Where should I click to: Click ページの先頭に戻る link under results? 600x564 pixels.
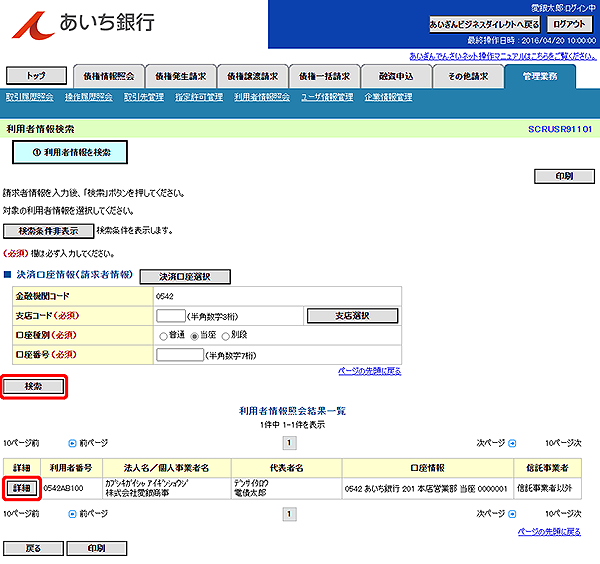[x=549, y=532]
